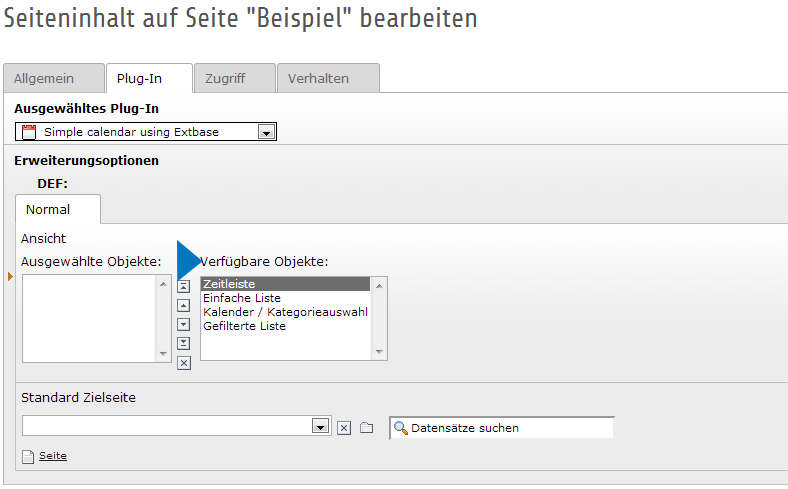788x489 pixels.
Task: Move selected object up one position
Action: pos(183,304)
